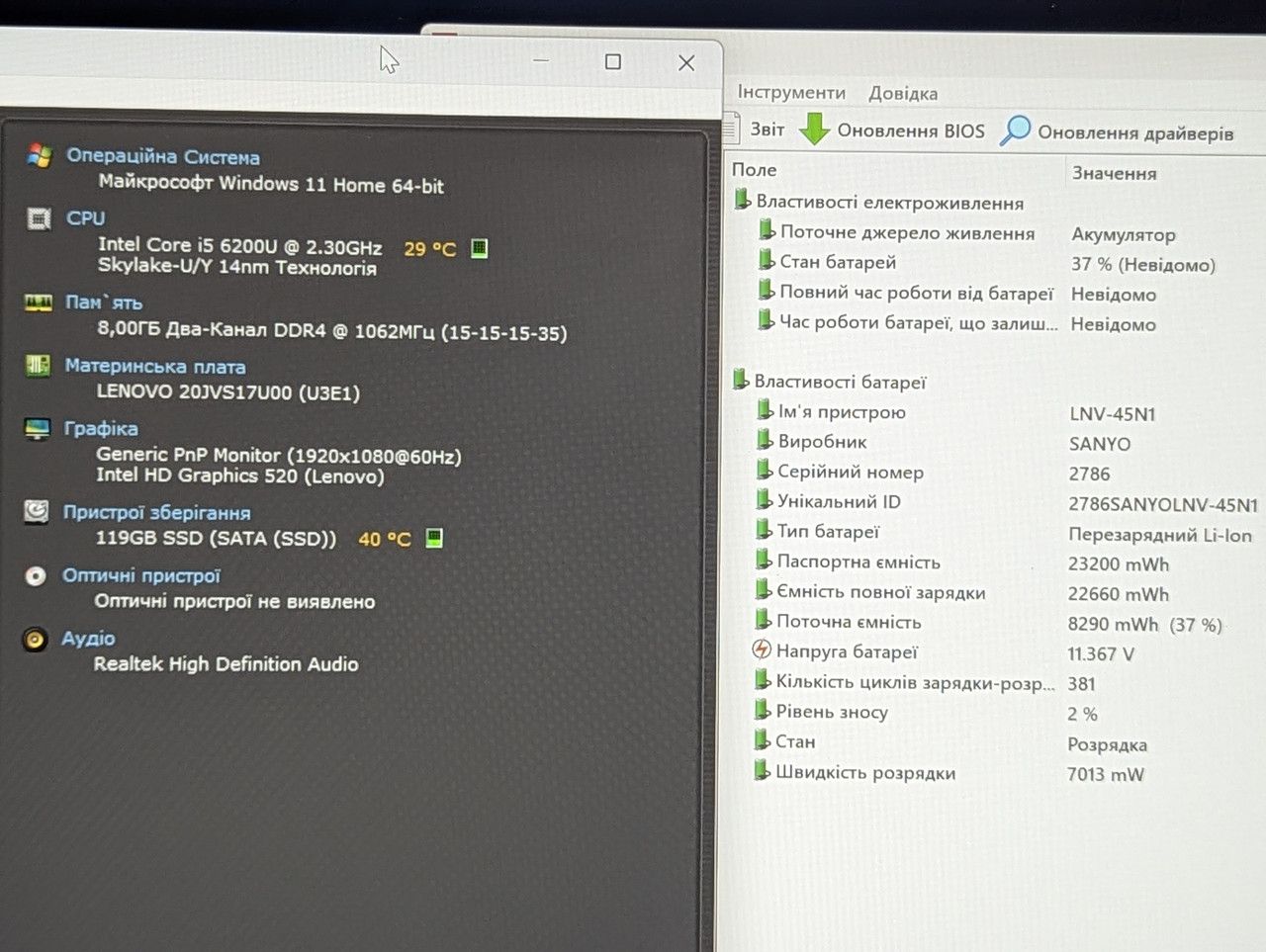
Task: Click the motherboard icon beside Материнська плата
Action: point(38,366)
